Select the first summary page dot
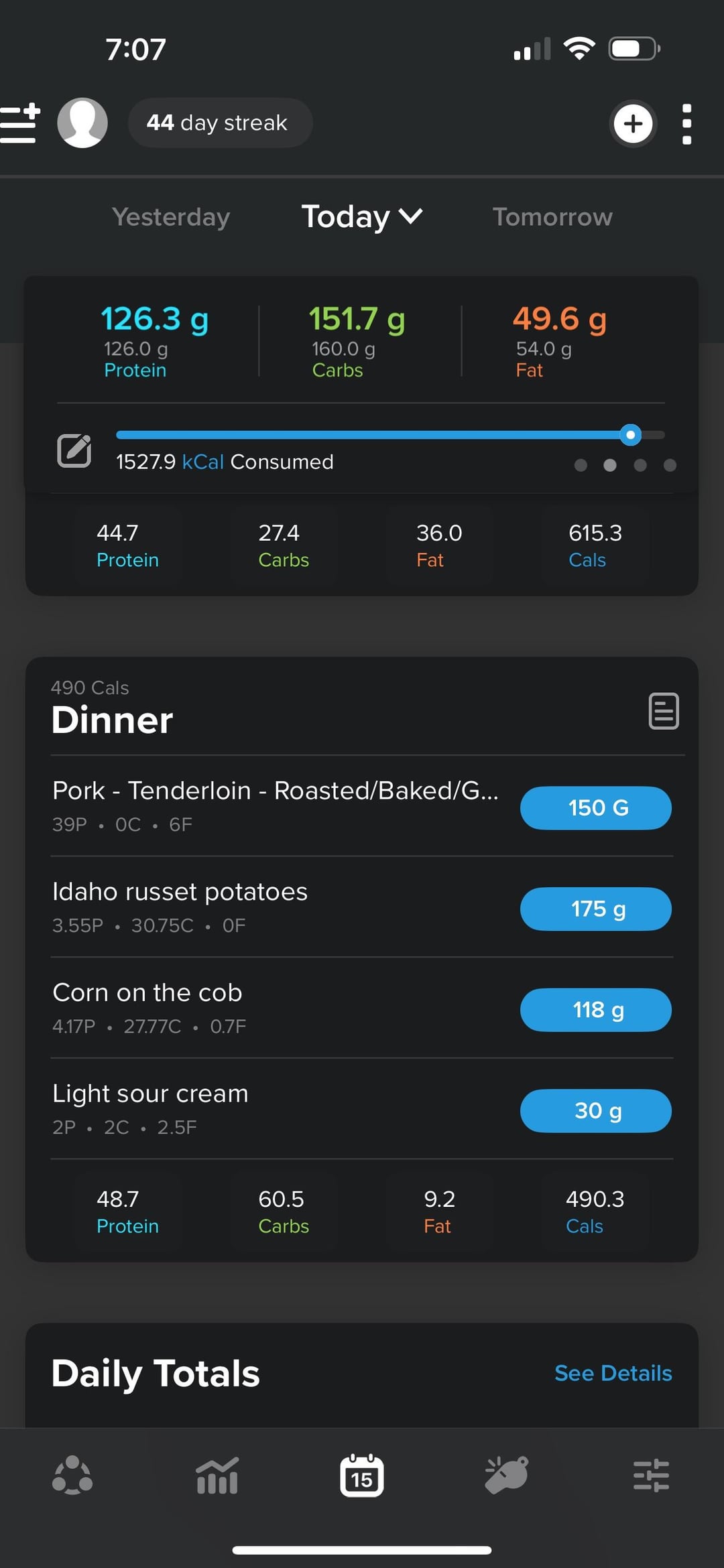The image size is (724, 1568). (581, 465)
